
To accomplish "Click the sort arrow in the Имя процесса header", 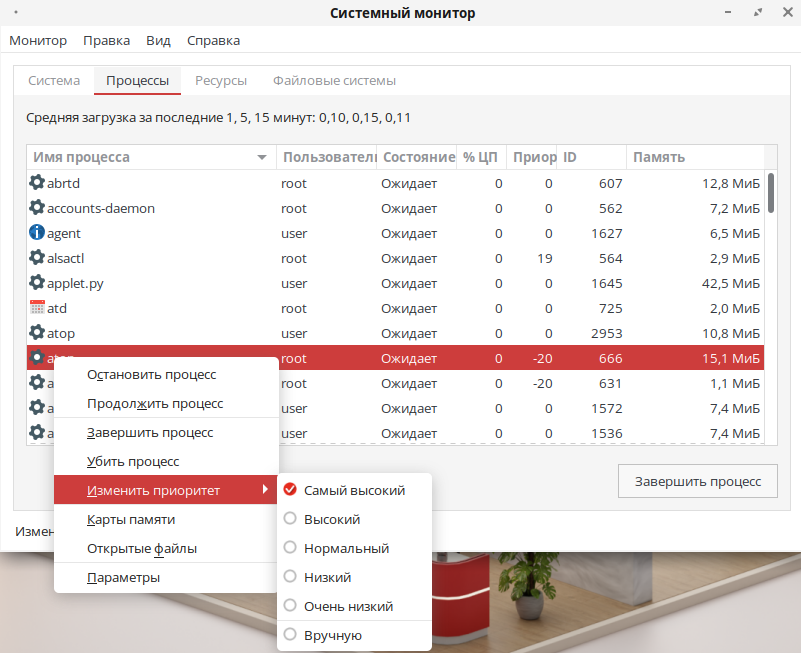I will click(x=262, y=158).
